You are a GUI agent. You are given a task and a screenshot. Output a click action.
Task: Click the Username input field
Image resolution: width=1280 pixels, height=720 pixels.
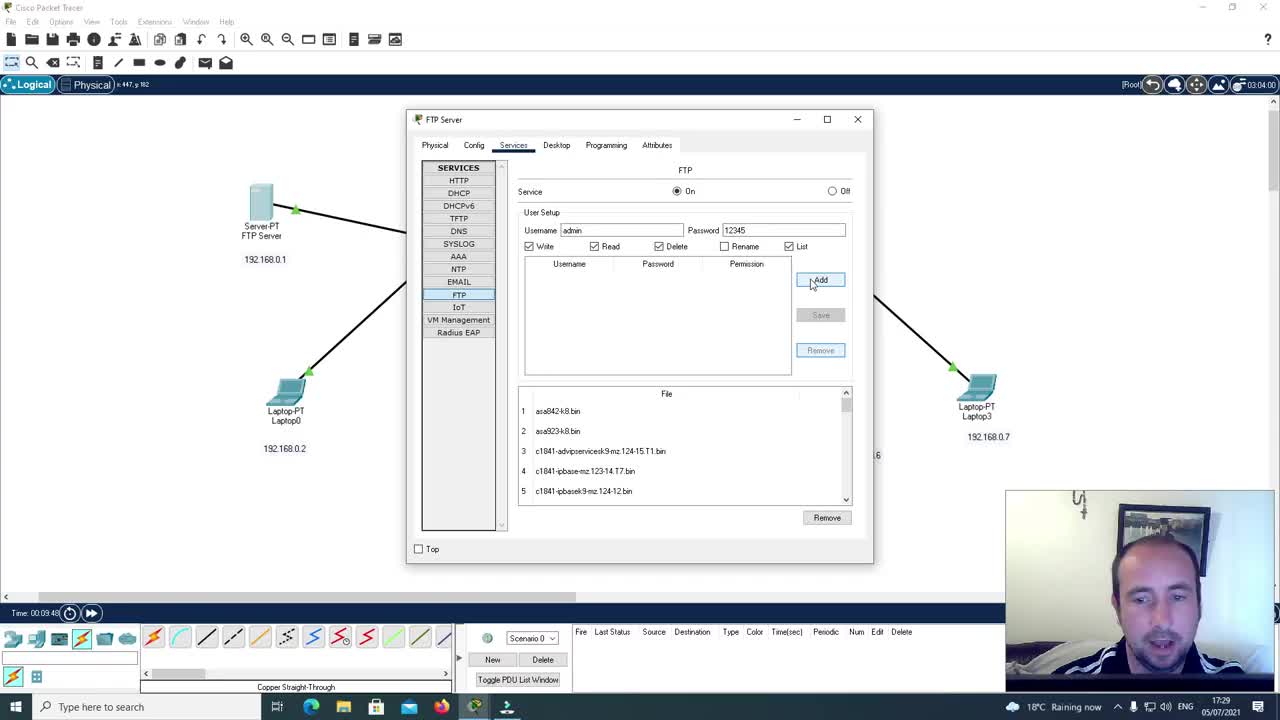[621, 230]
